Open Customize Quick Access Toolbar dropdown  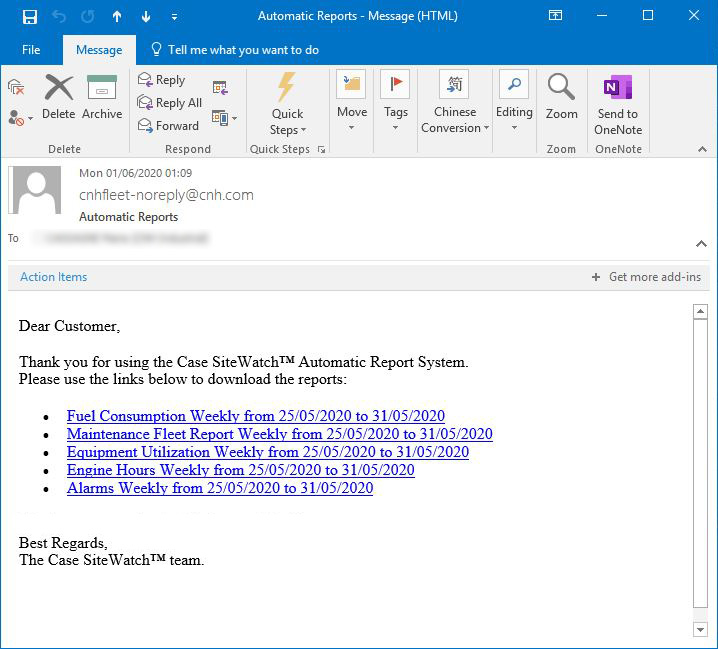click(x=174, y=17)
